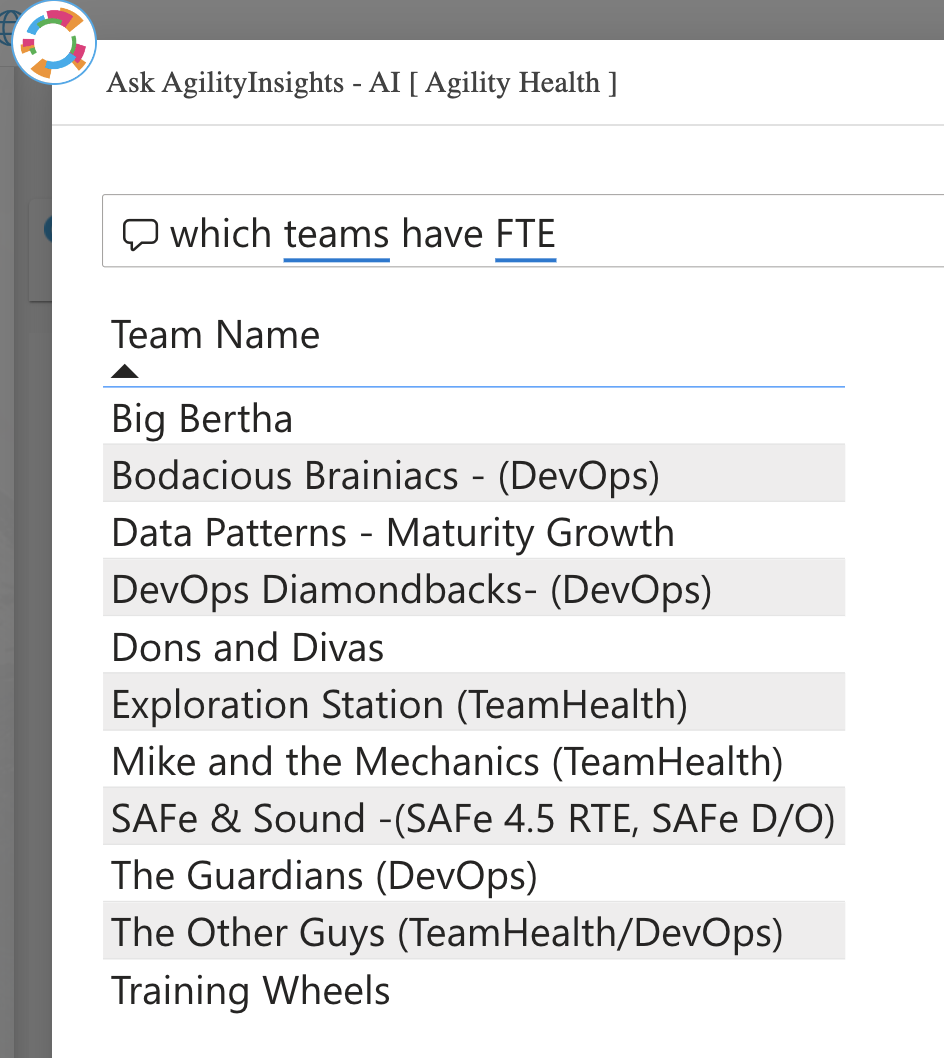
Task: Select Data Patterns - Maturity Growth row
Action: coord(474,530)
